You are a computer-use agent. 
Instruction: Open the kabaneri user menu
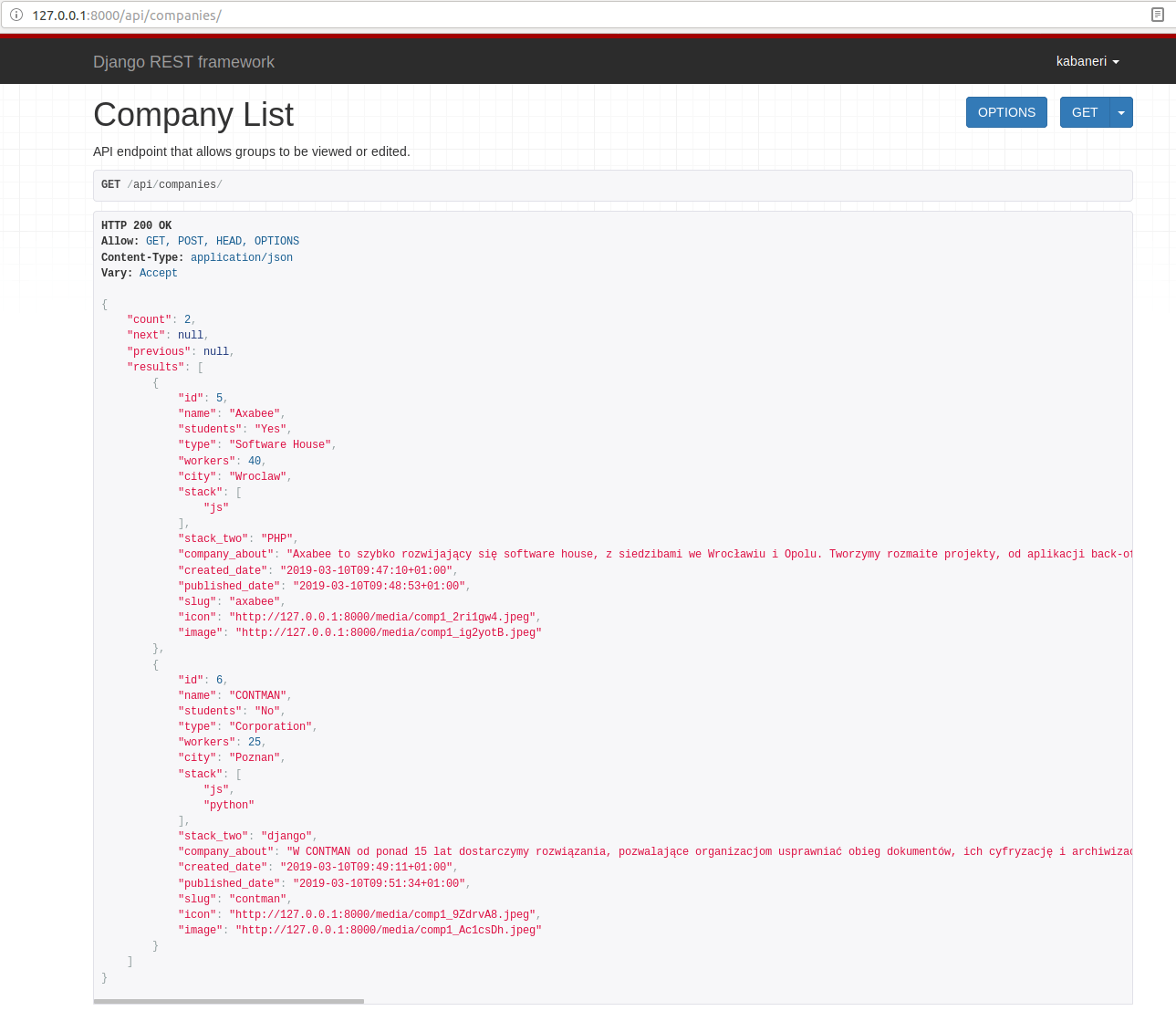1081,61
